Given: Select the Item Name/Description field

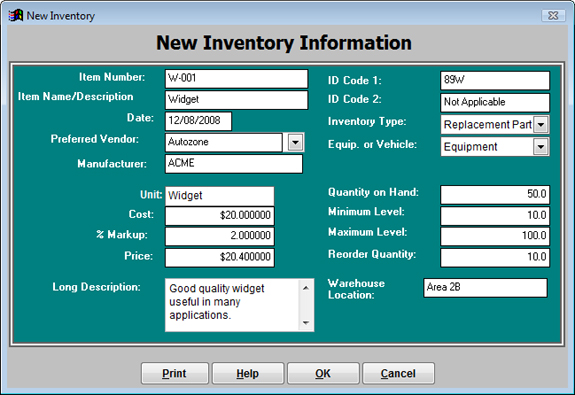Looking at the screenshot, I should pyautogui.click(x=237, y=100).
